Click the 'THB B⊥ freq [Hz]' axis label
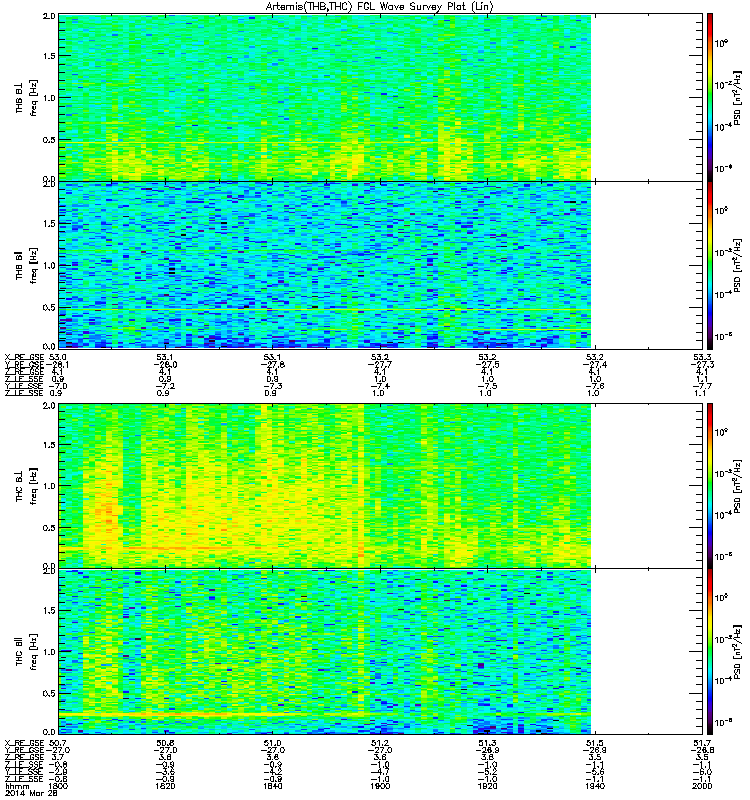The width and height of the screenshot is (750, 800). (x=26, y=97)
